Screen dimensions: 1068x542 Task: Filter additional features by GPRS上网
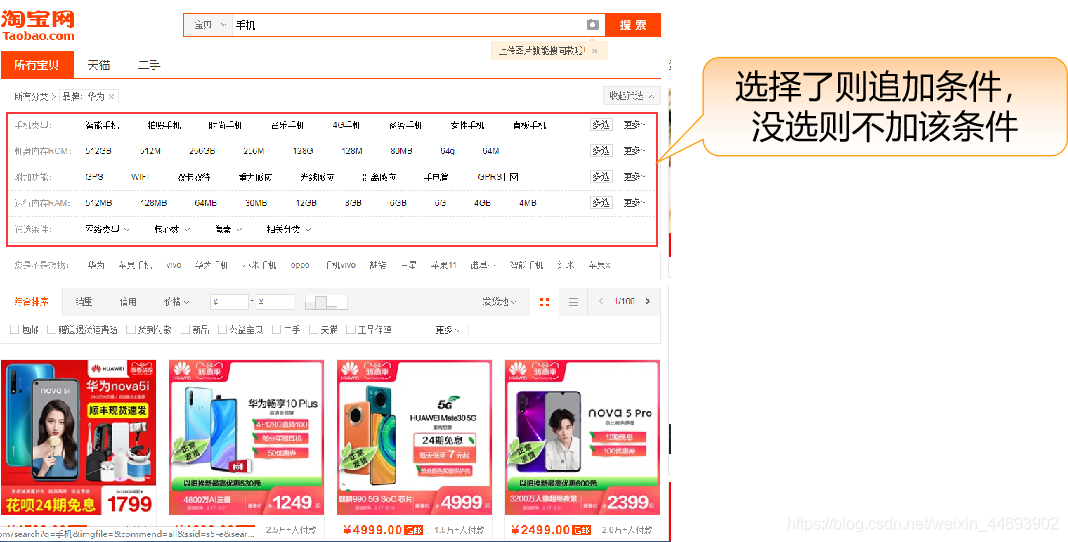pos(498,177)
